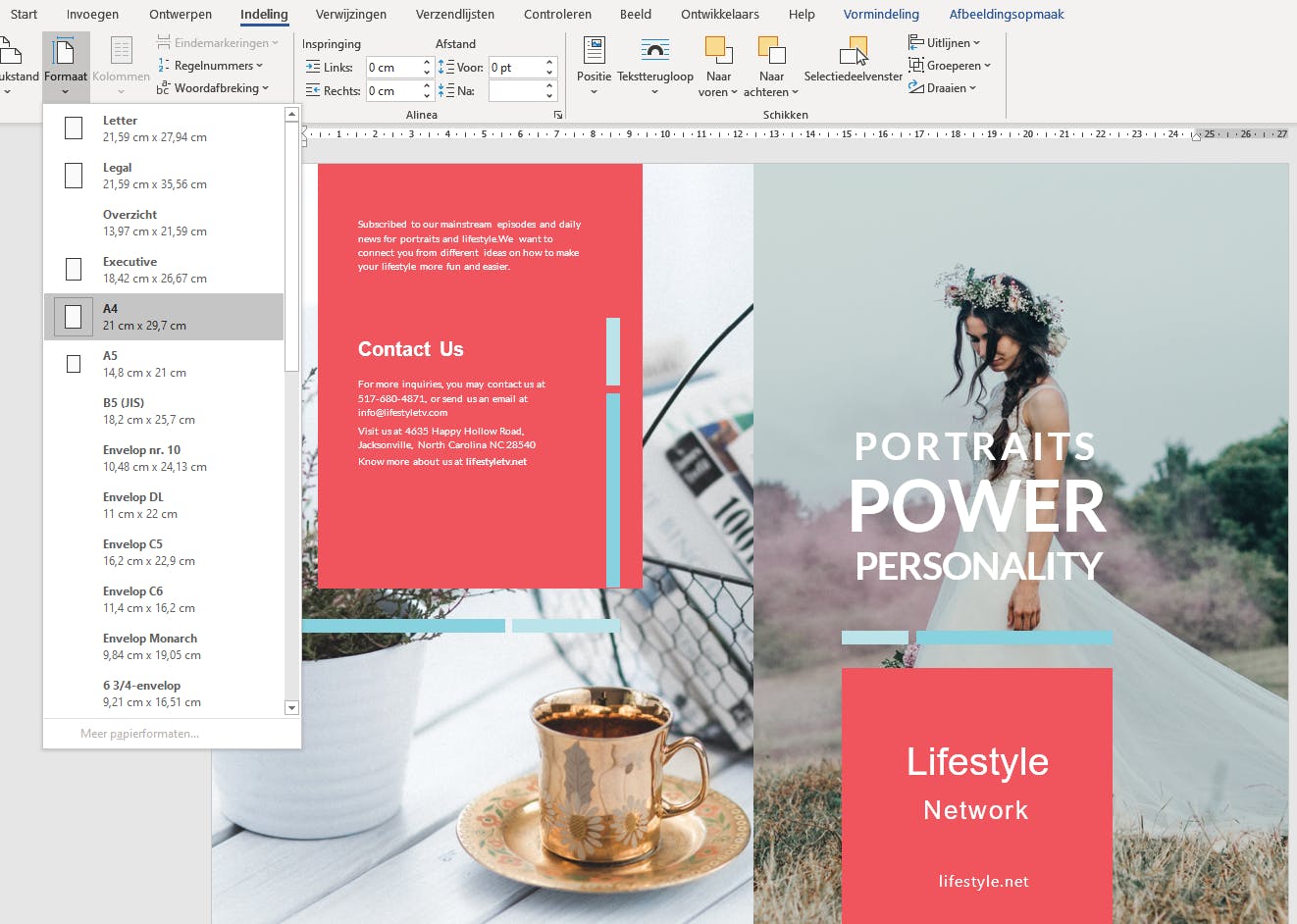The width and height of the screenshot is (1297, 924).
Task: Choose Letter paper size
Action: point(164,128)
